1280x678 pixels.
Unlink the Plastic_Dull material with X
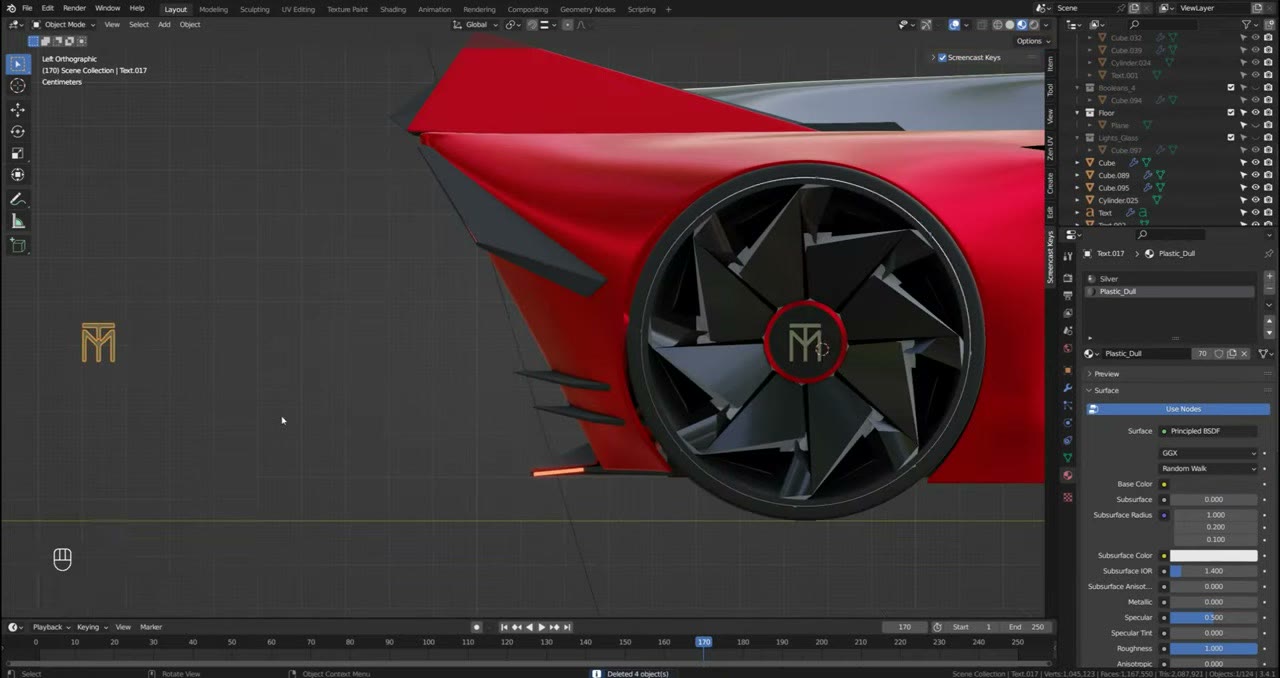[1244, 353]
